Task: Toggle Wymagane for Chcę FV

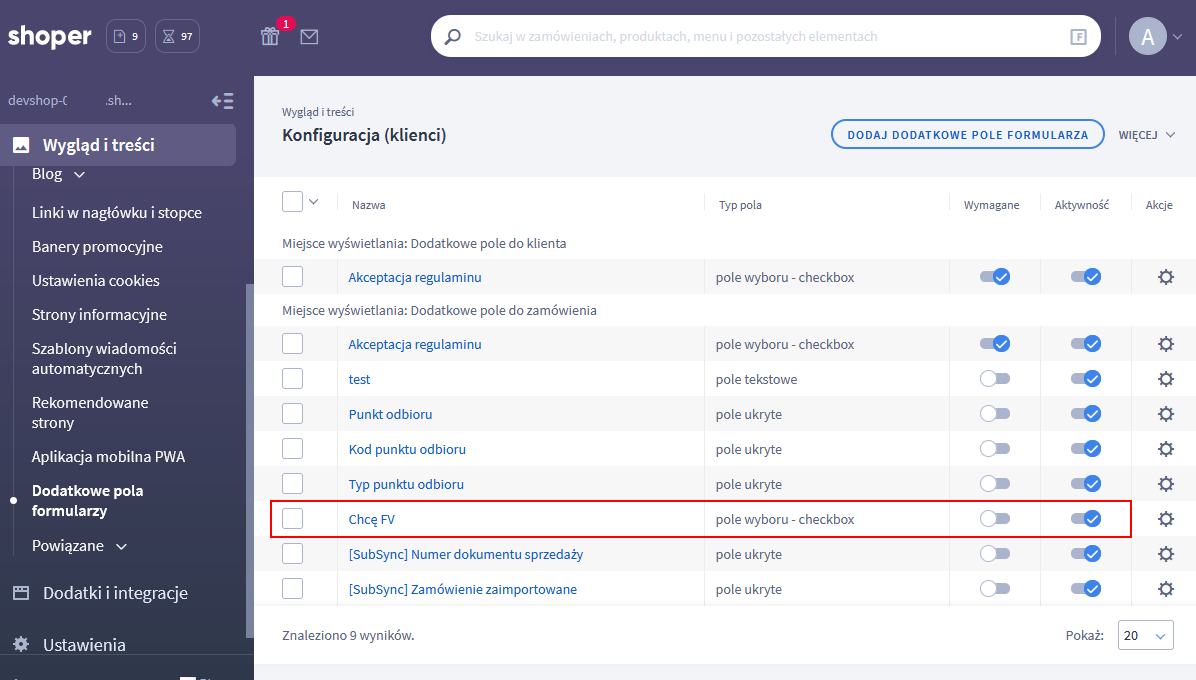Action: click(x=995, y=519)
